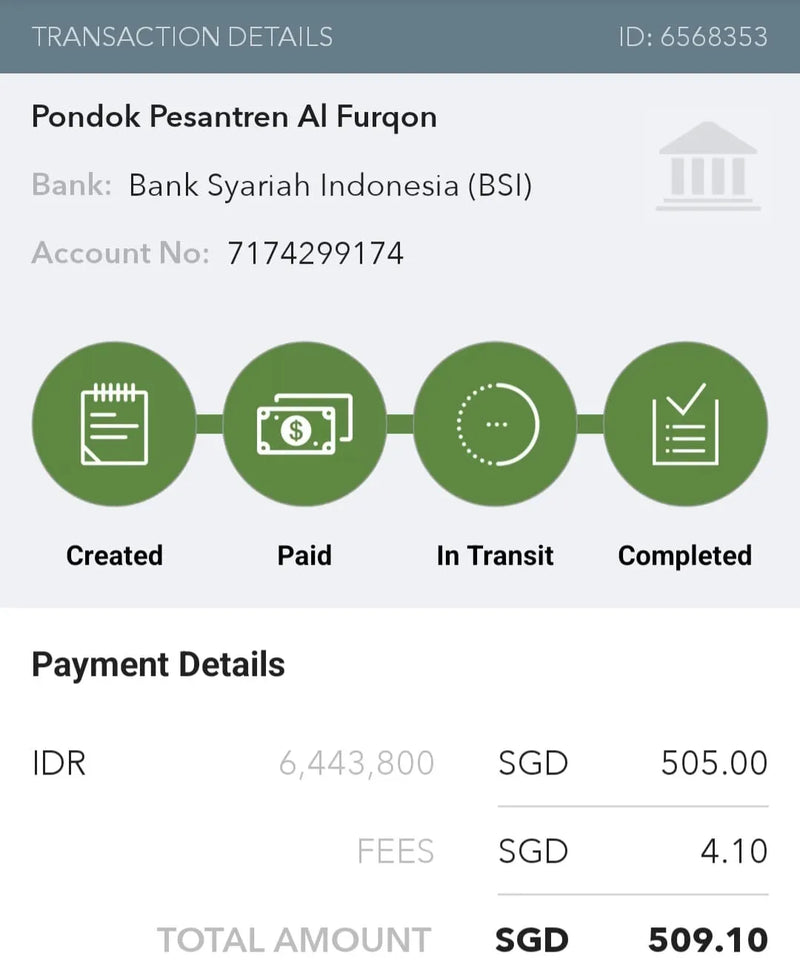Click the Payment Details heading

tap(158, 665)
